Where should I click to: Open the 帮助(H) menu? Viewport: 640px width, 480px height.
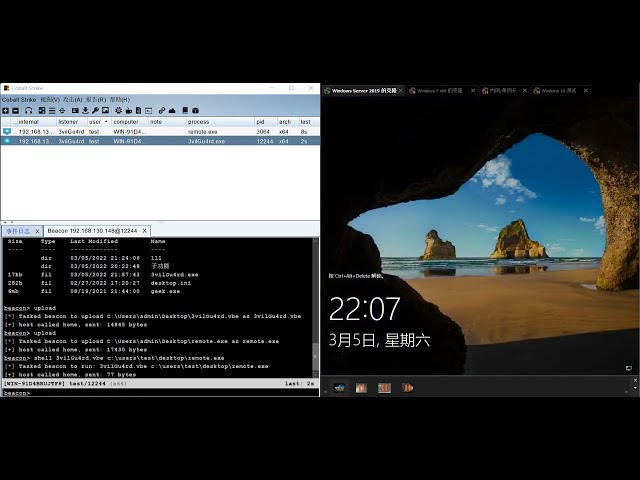120,100
